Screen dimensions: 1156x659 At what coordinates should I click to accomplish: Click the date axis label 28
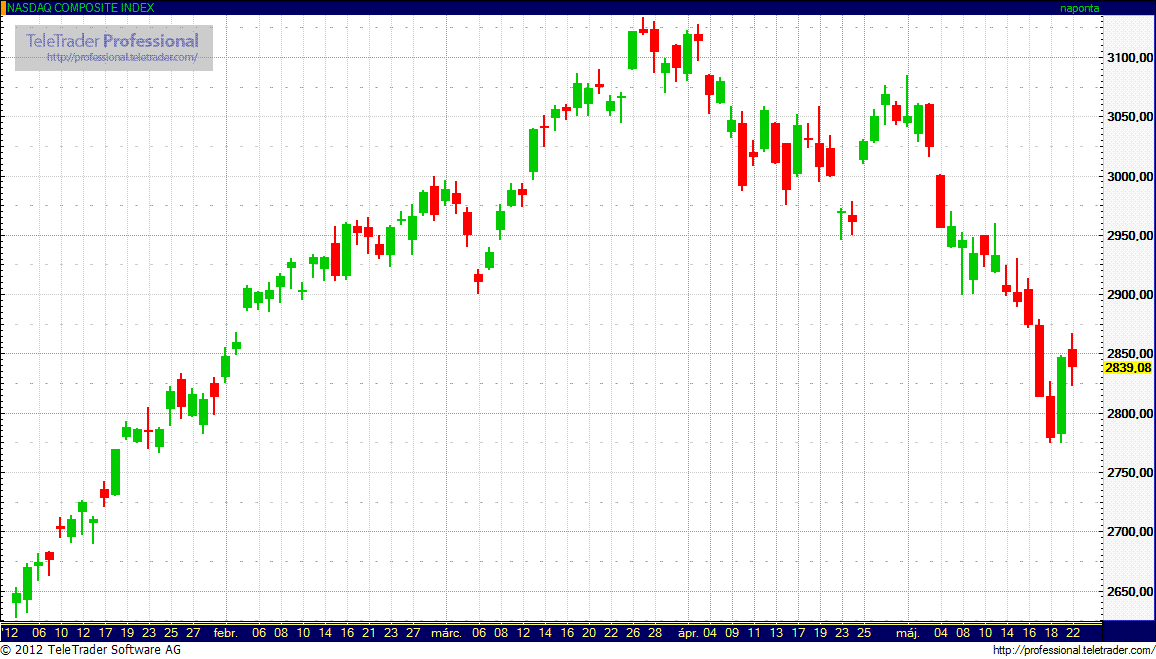[655, 632]
